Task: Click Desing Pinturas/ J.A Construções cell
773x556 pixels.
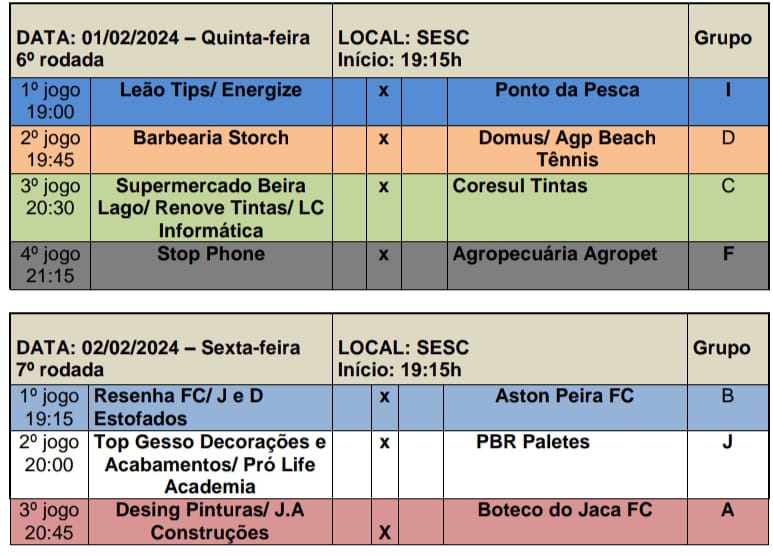Action: (x=210, y=521)
